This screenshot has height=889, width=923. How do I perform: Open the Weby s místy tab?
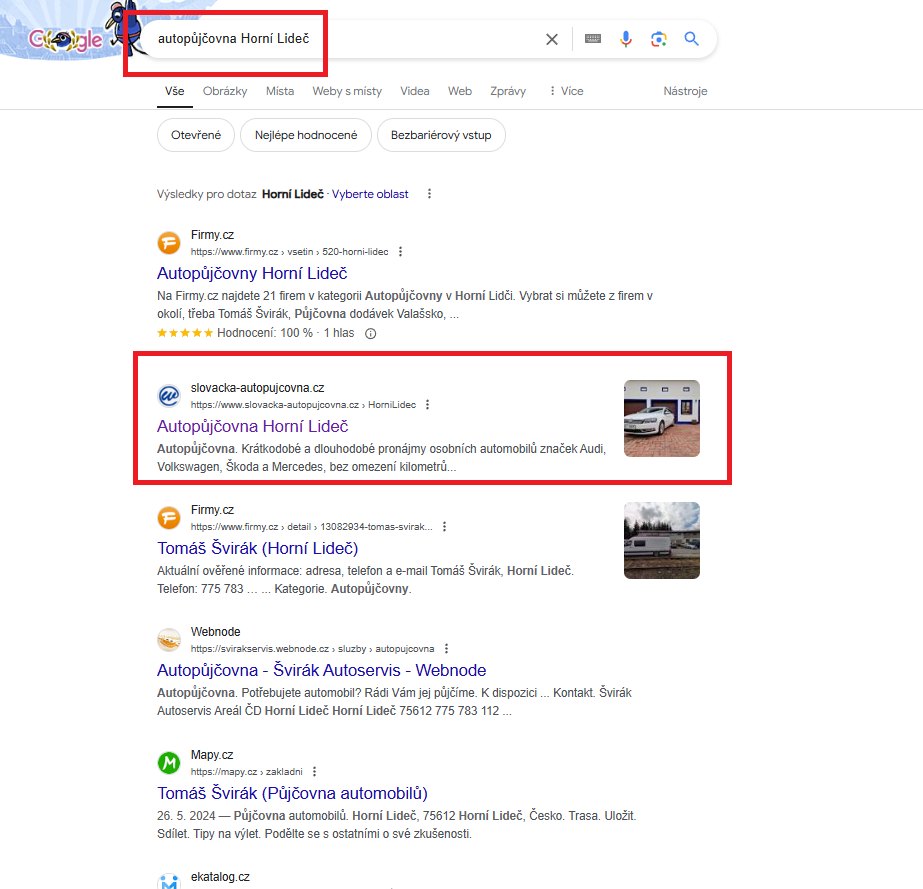pyautogui.click(x=347, y=91)
